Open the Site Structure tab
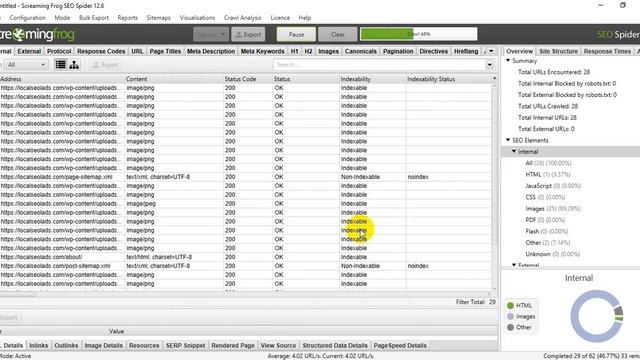Viewport: 640px width, 360px height. pos(558,51)
